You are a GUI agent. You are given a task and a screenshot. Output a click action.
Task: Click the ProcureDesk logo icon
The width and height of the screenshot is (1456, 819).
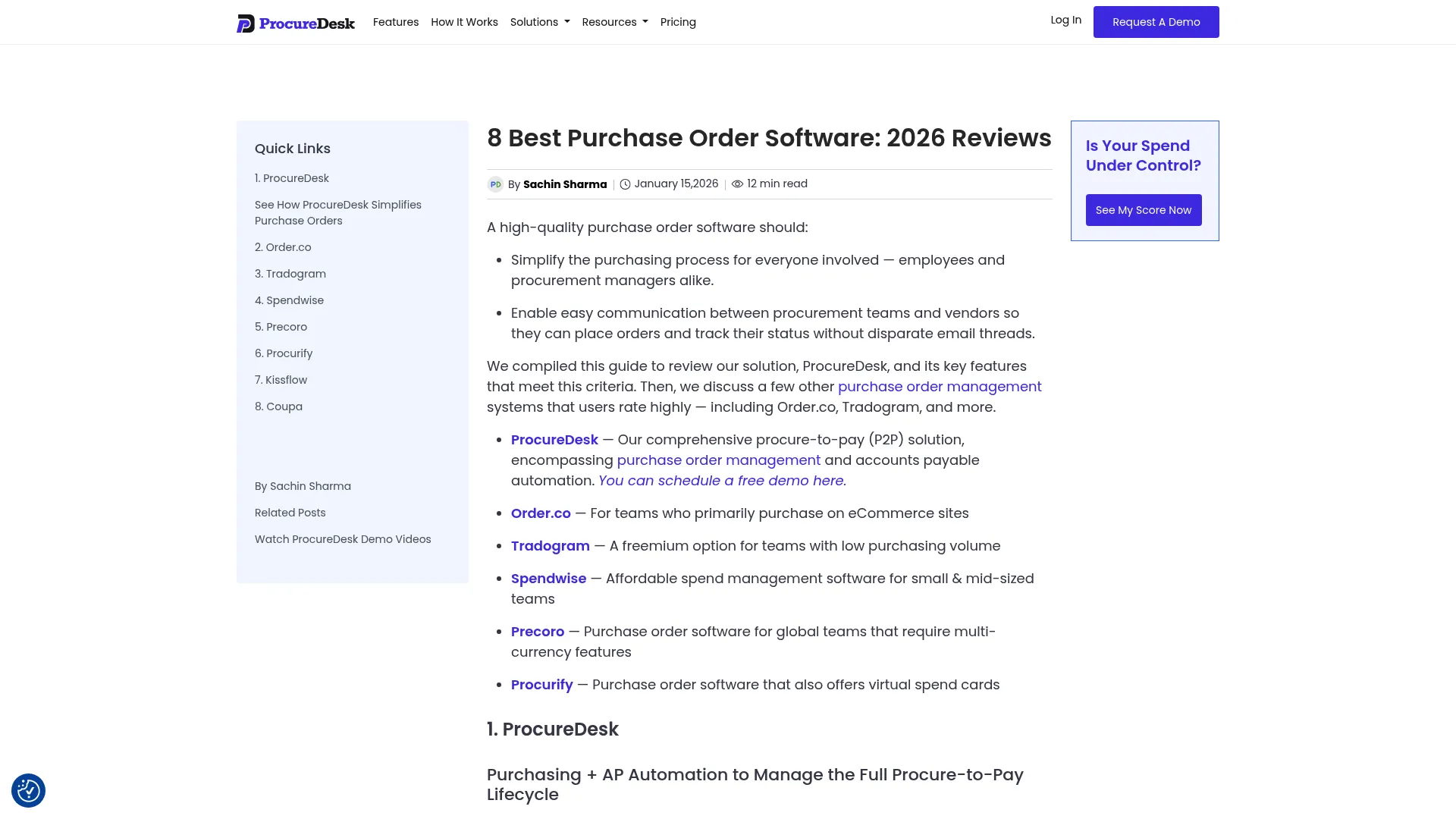(244, 24)
